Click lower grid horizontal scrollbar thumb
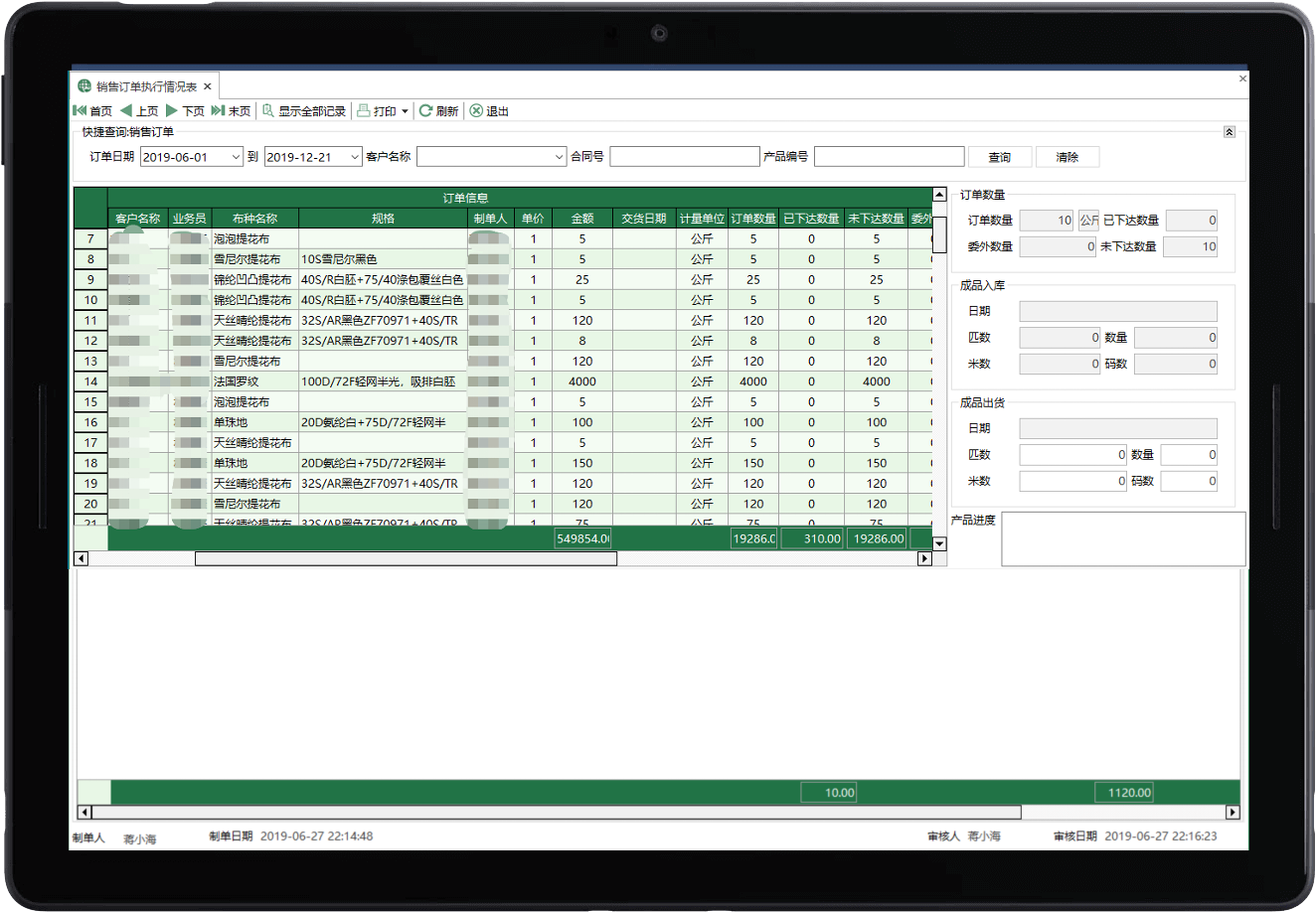The width and height of the screenshot is (1316, 912). pyautogui.click(x=557, y=812)
